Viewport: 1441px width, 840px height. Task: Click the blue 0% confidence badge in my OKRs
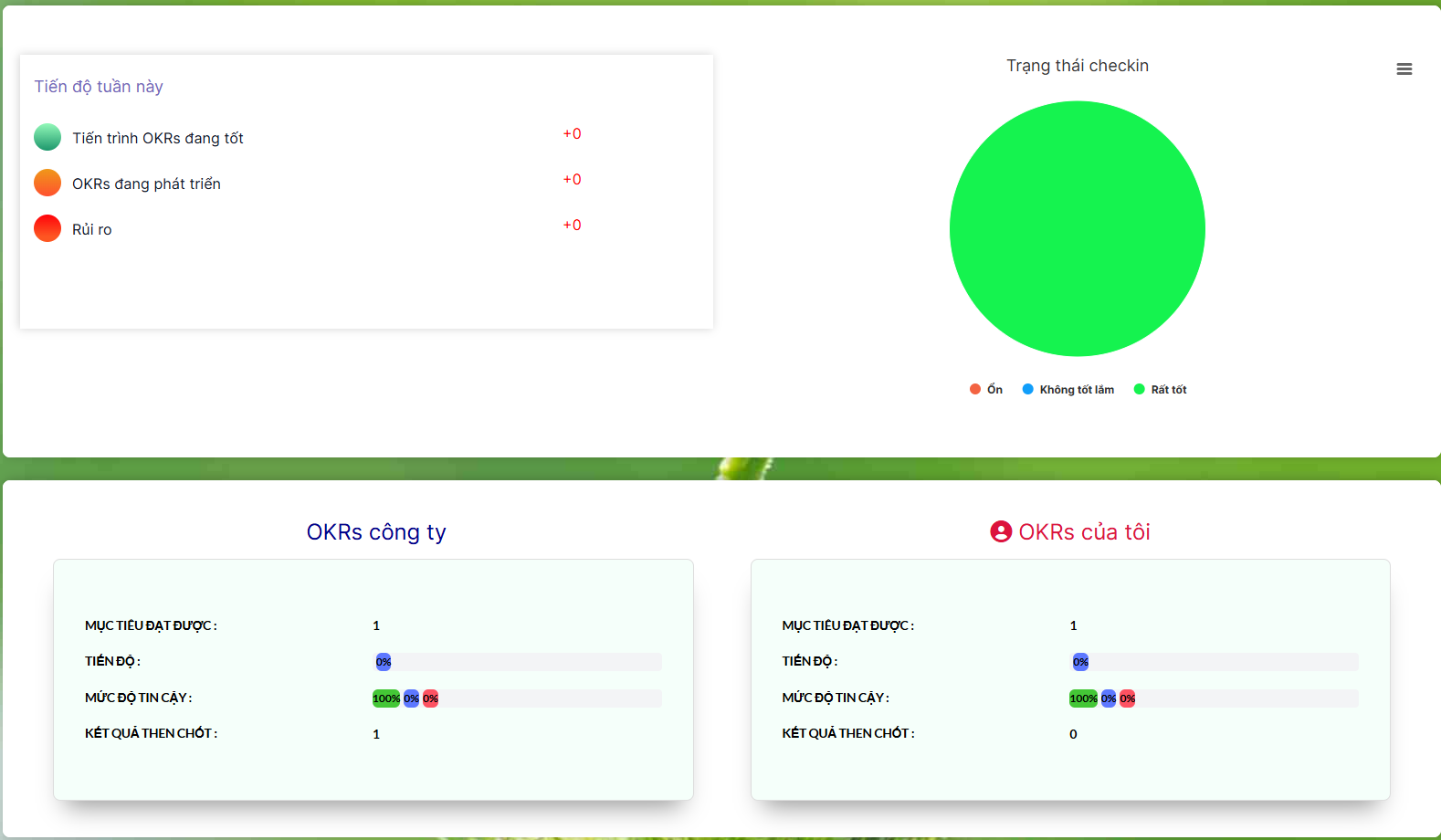click(x=1108, y=698)
